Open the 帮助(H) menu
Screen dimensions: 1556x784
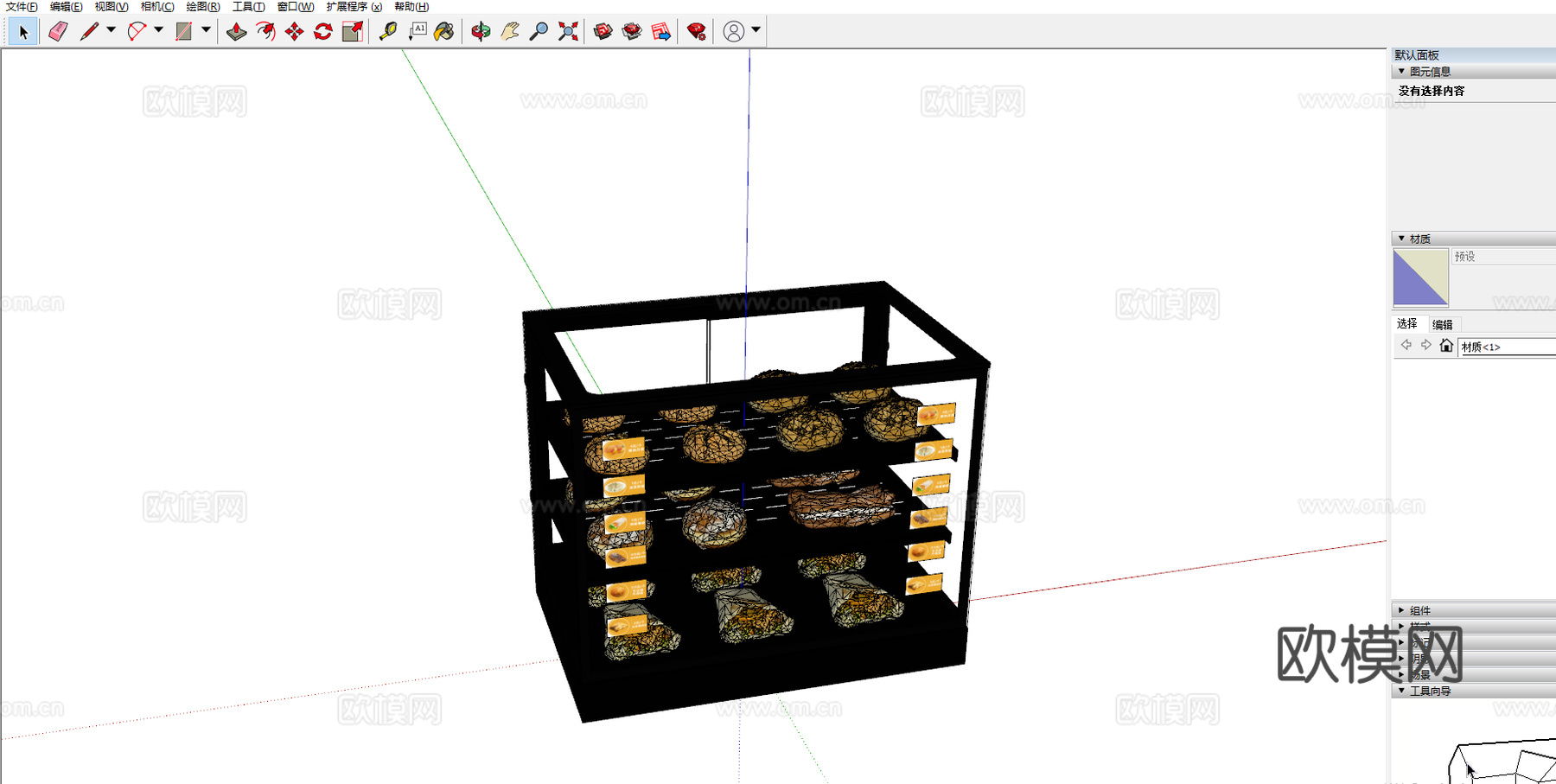pos(411,7)
